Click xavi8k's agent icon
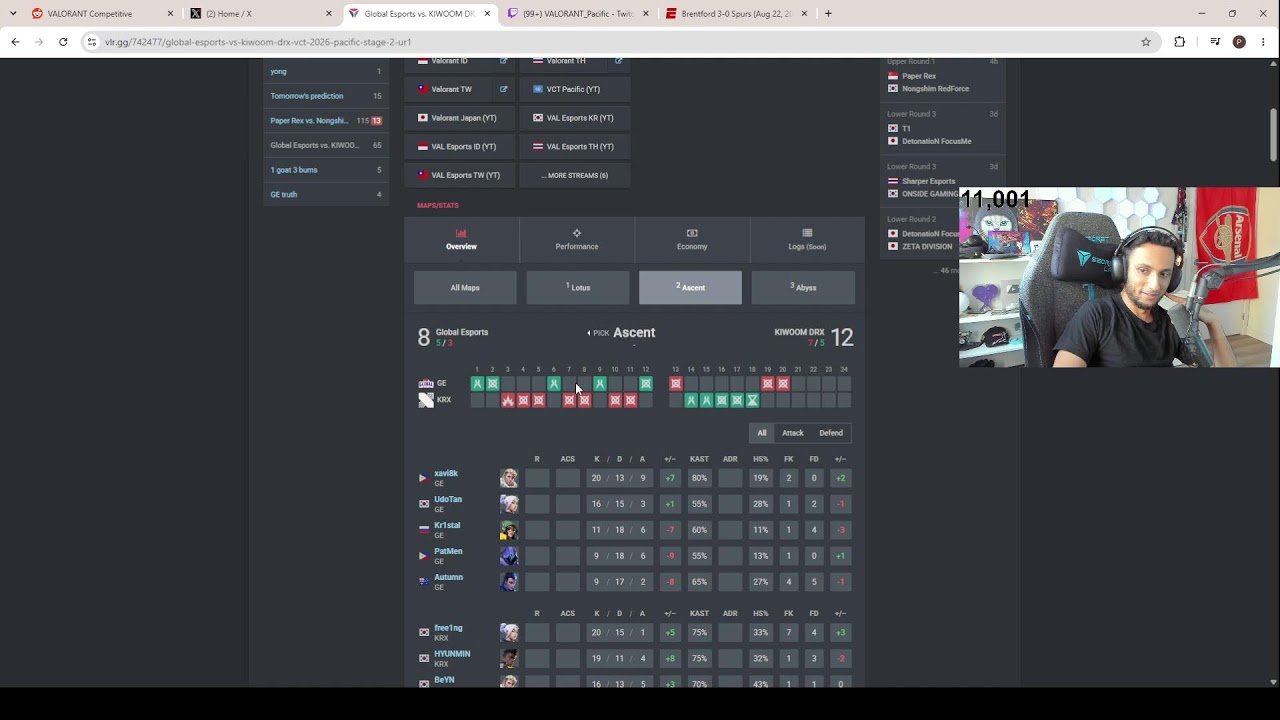The width and height of the screenshot is (1280, 720). pyautogui.click(x=509, y=478)
